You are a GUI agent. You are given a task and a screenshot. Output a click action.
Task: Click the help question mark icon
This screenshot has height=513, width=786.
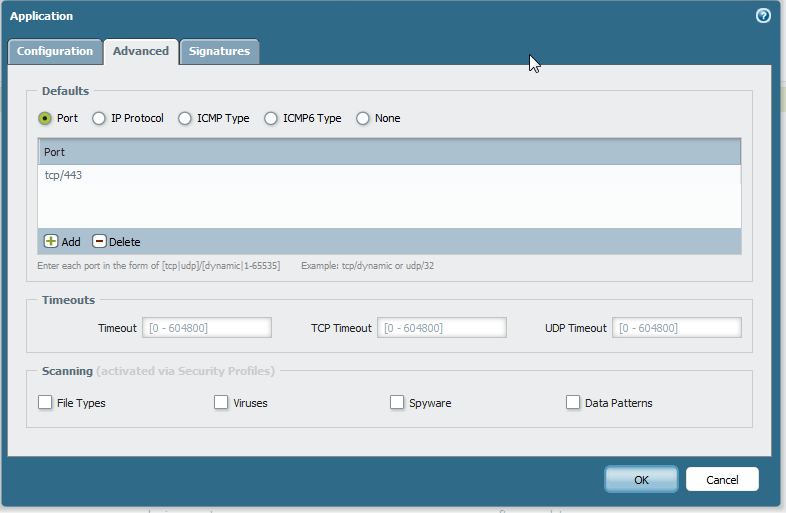(763, 16)
